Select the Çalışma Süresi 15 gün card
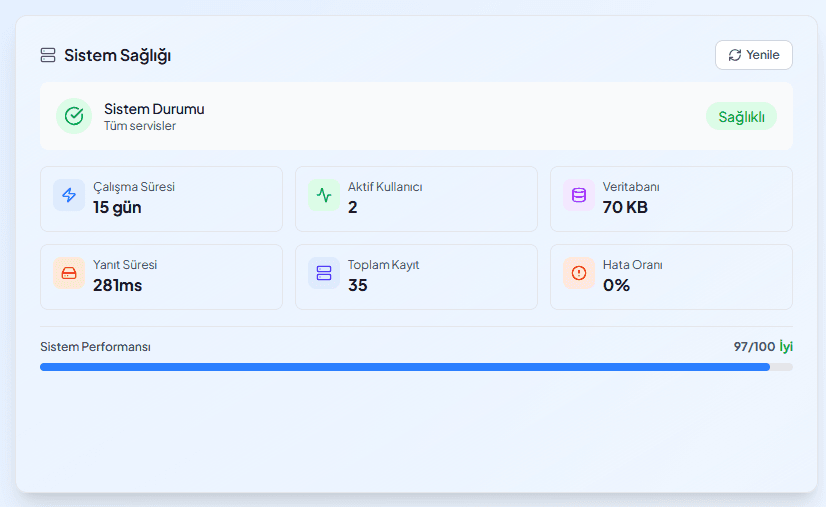The height and width of the screenshot is (507, 826). (161, 198)
